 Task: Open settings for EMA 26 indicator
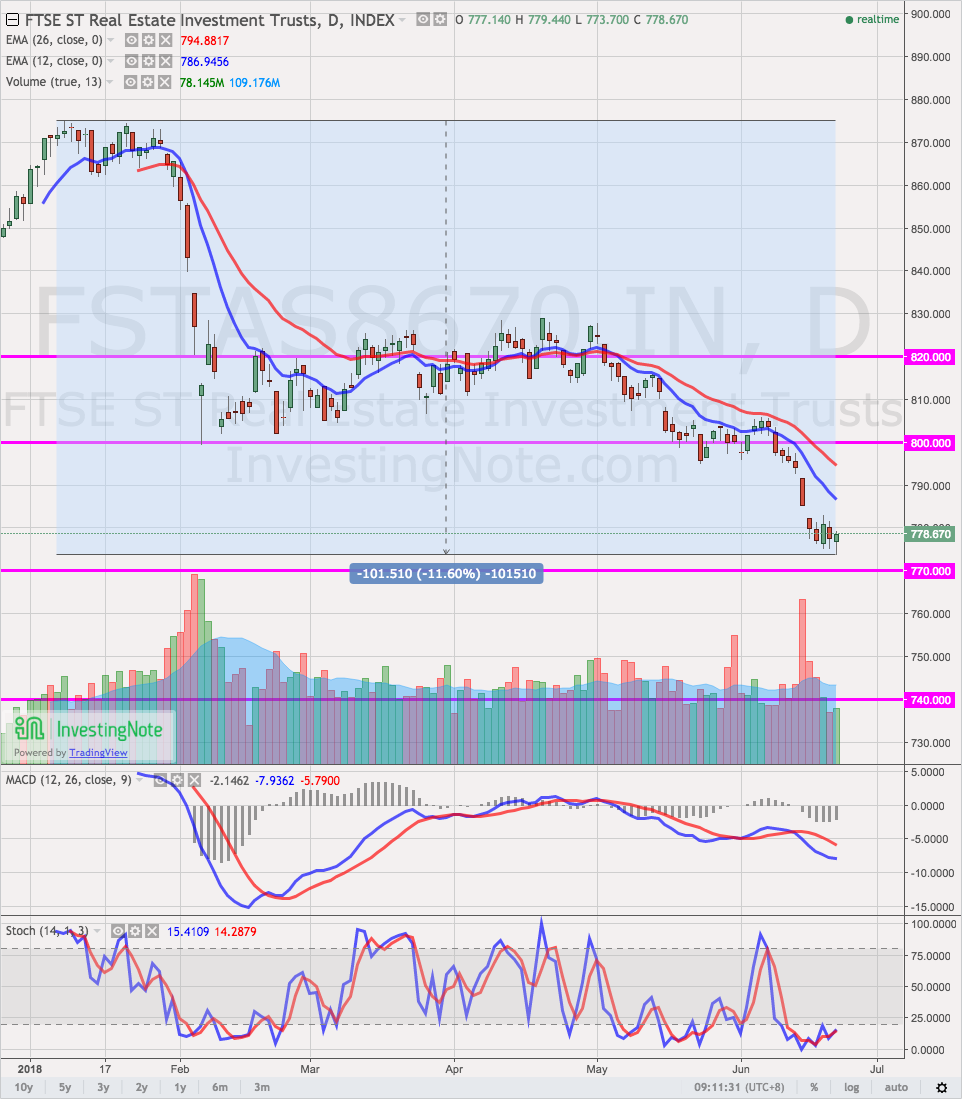pos(148,40)
